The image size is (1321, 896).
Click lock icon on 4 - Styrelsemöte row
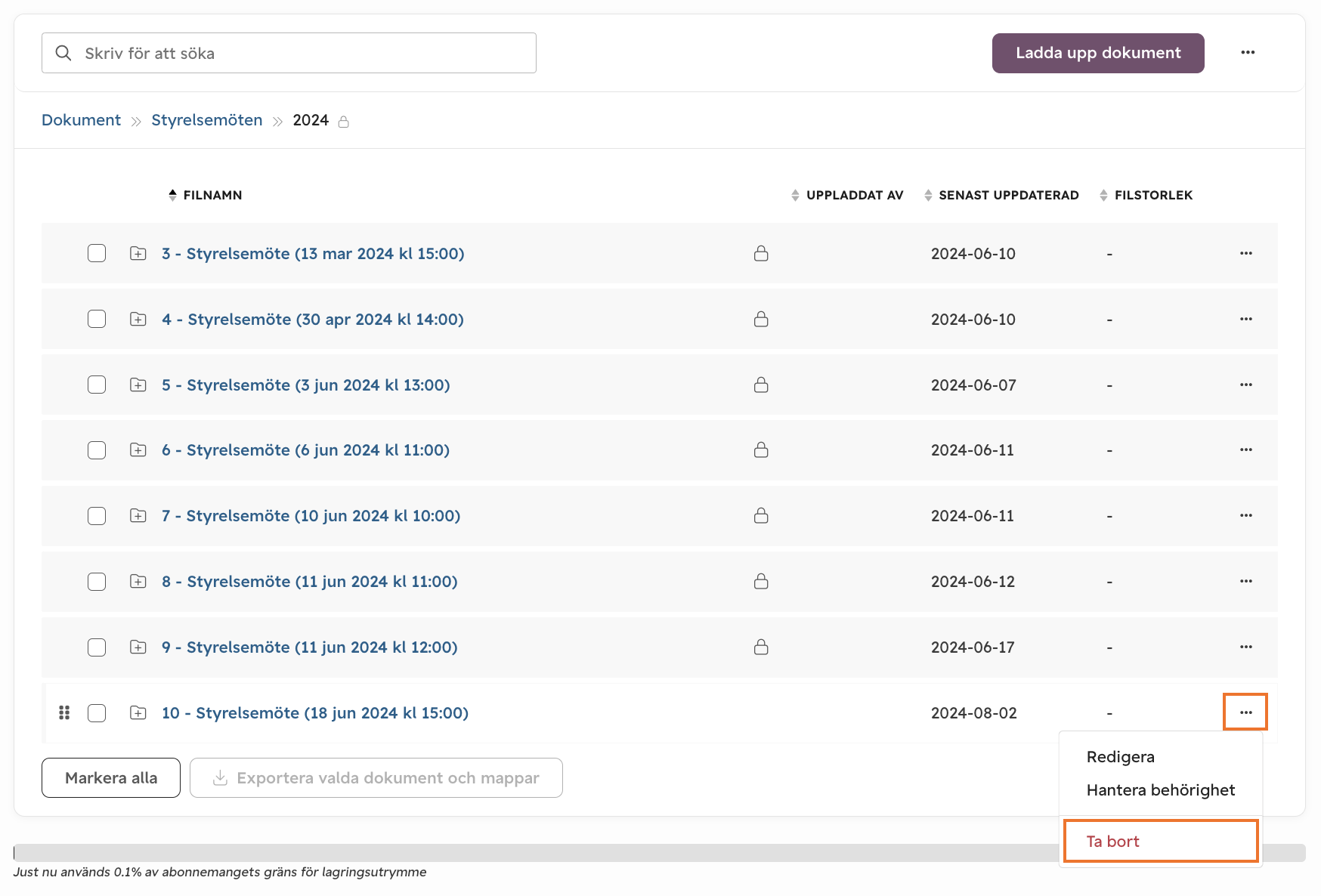tap(761, 319)
